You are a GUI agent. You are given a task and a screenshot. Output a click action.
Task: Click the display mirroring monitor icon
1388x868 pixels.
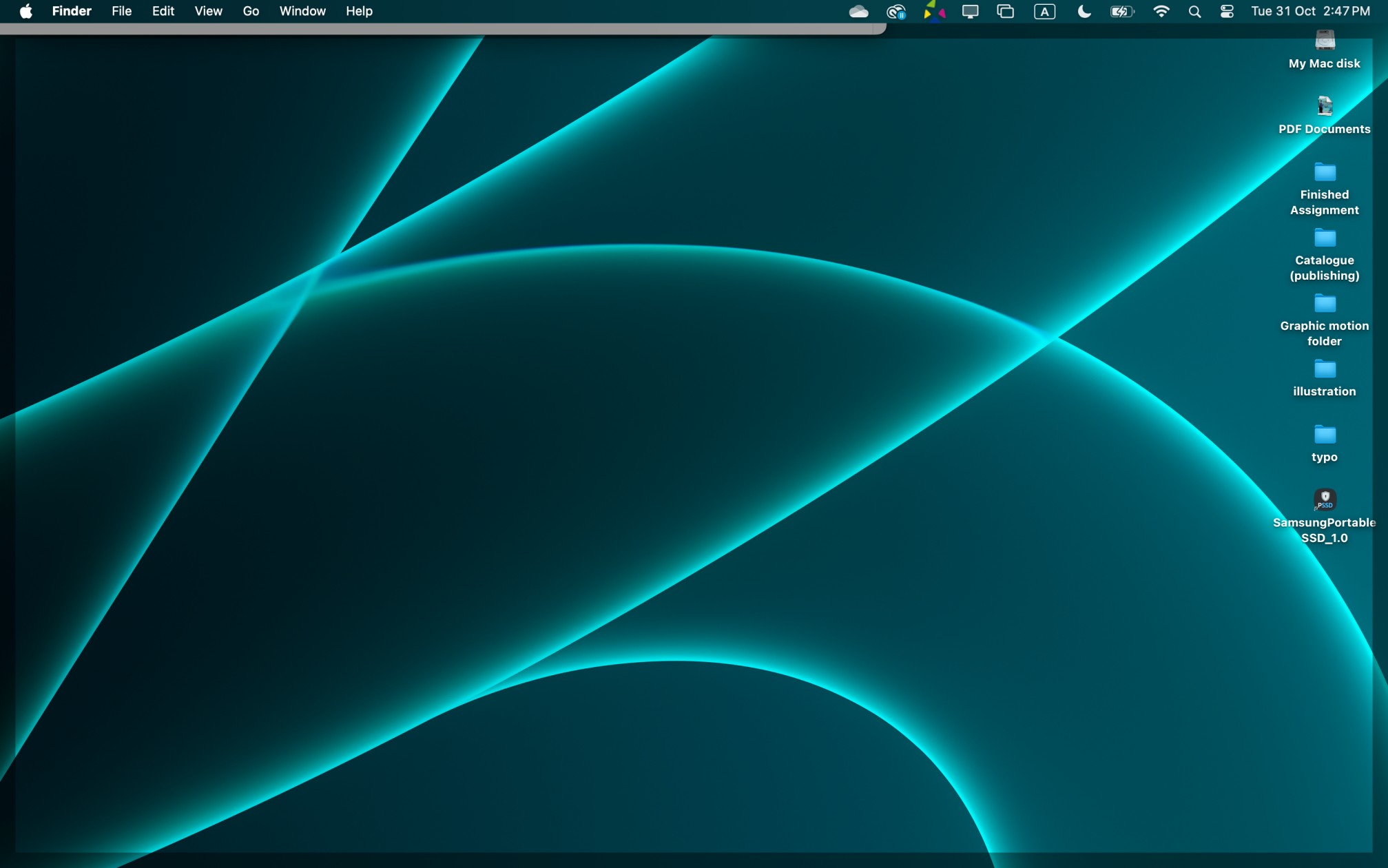coord(970,11)
